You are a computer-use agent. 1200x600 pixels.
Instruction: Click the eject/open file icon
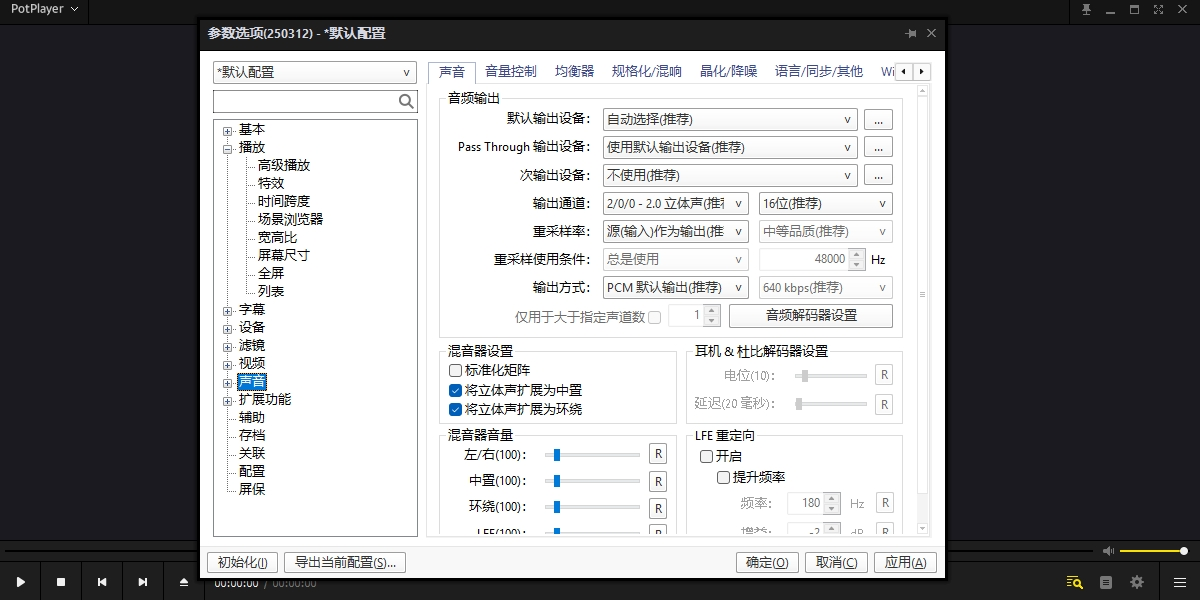click(184, 582)
